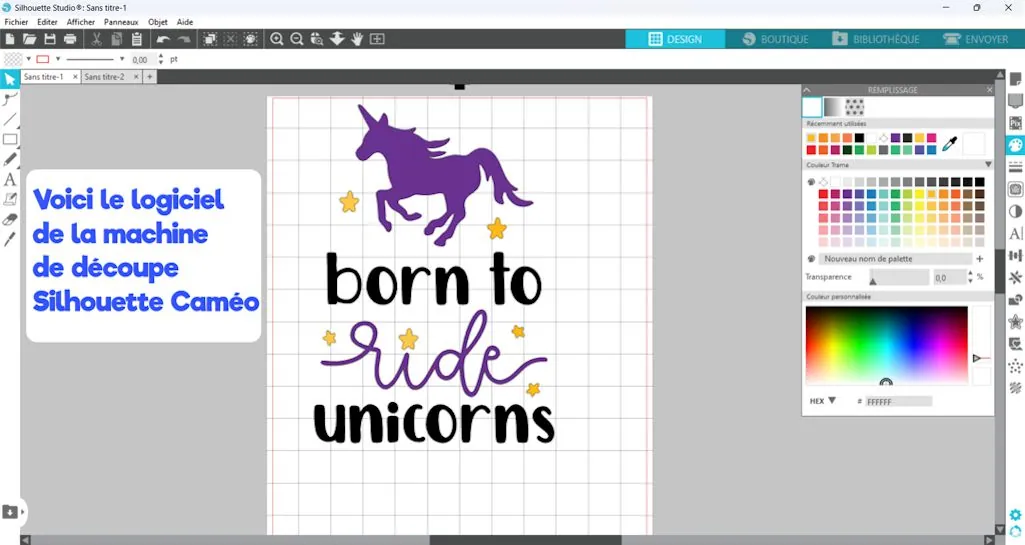Open preferences gear icon
This screenshot has height=545, width=1025.
(1015, 515)
